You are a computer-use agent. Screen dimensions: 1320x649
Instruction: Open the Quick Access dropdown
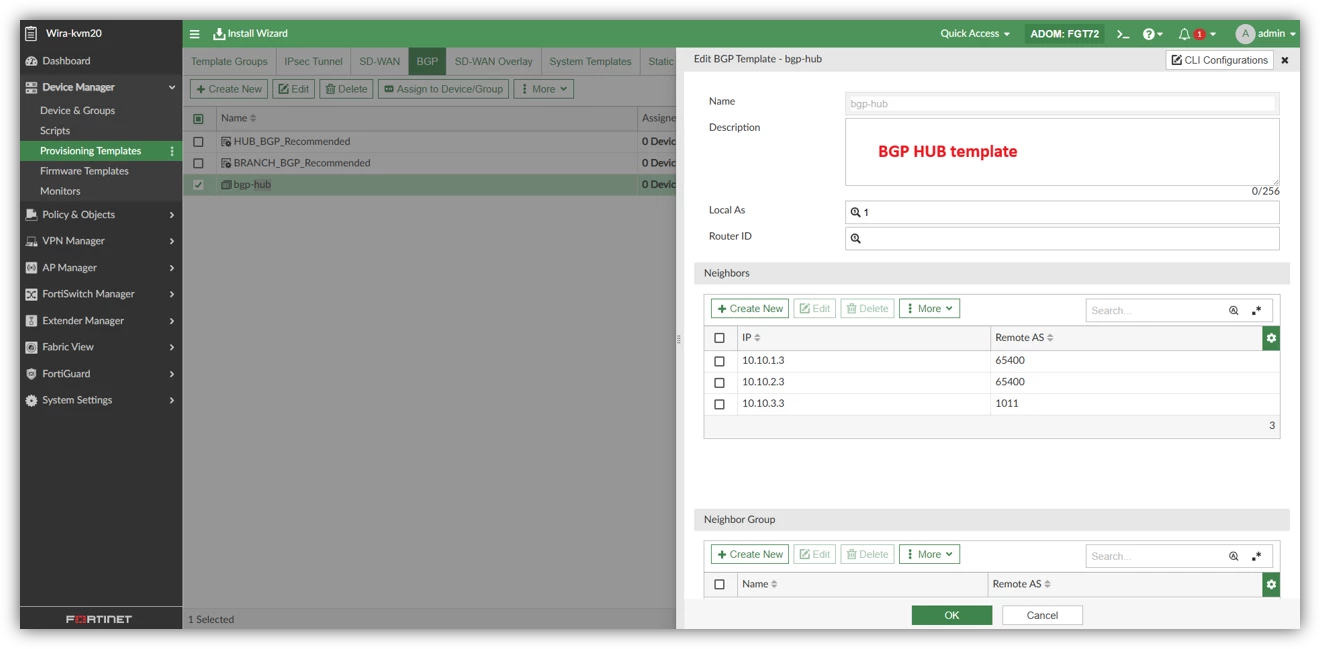975,34
